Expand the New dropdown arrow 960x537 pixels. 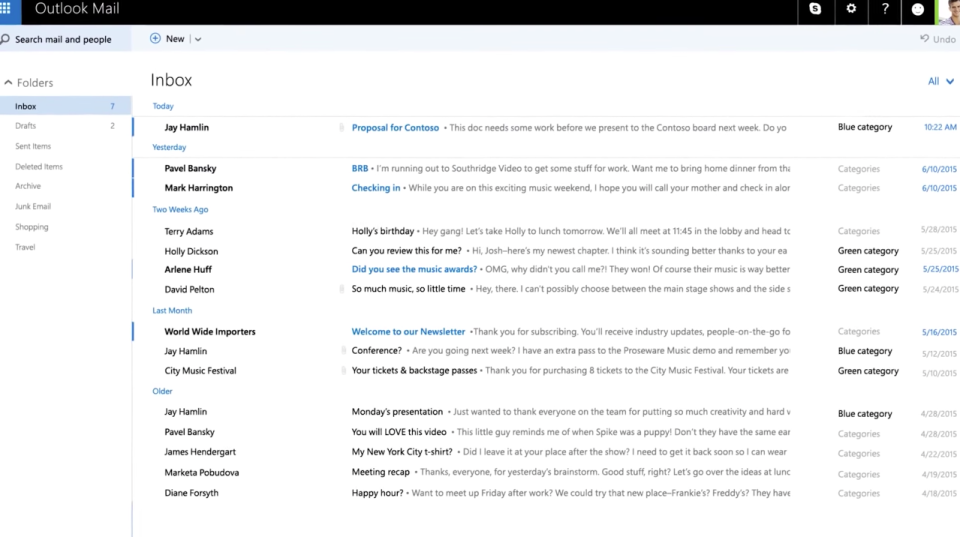click(x=198, y=39)
